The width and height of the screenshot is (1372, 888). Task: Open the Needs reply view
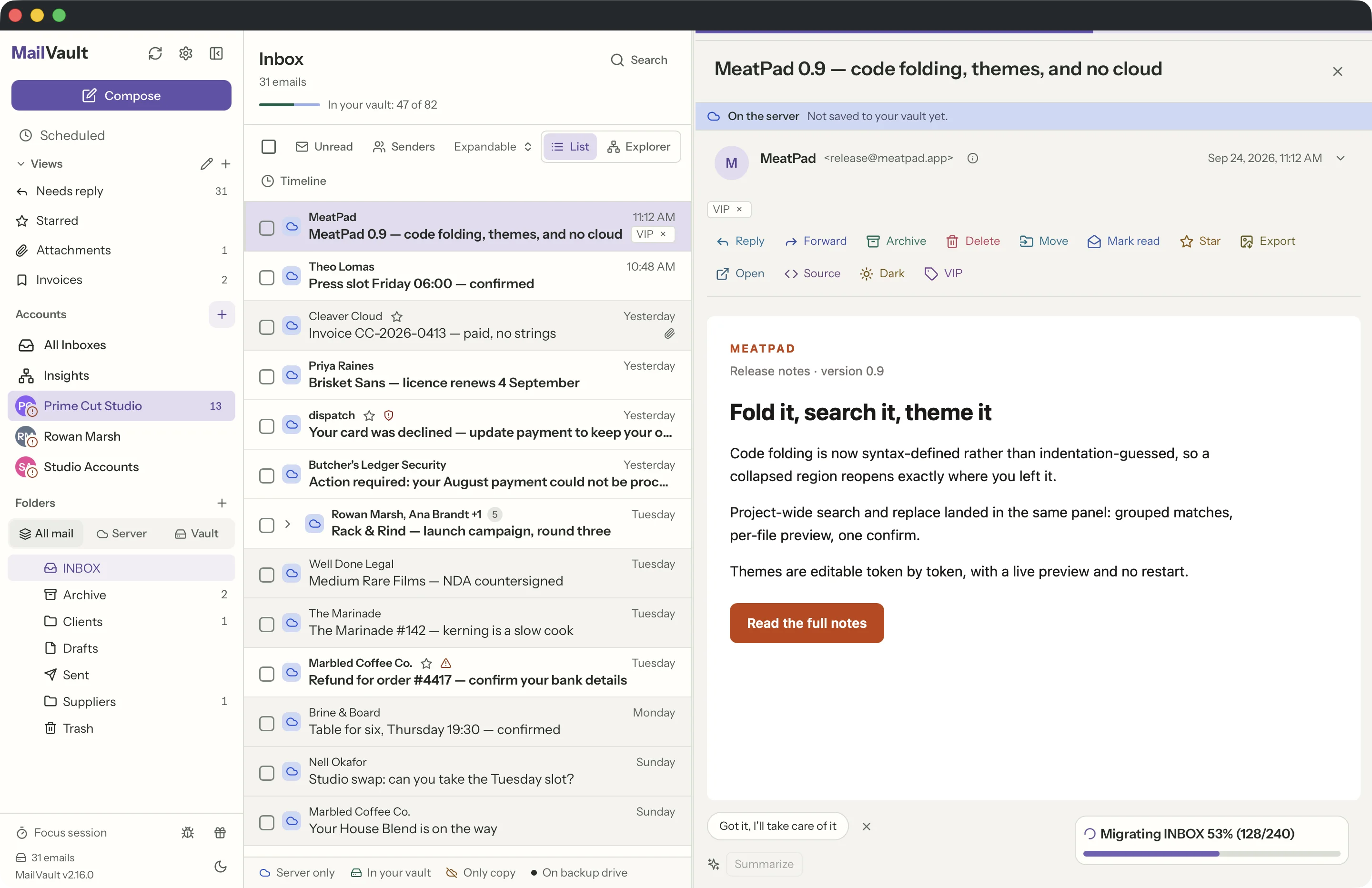coord(121,191)
